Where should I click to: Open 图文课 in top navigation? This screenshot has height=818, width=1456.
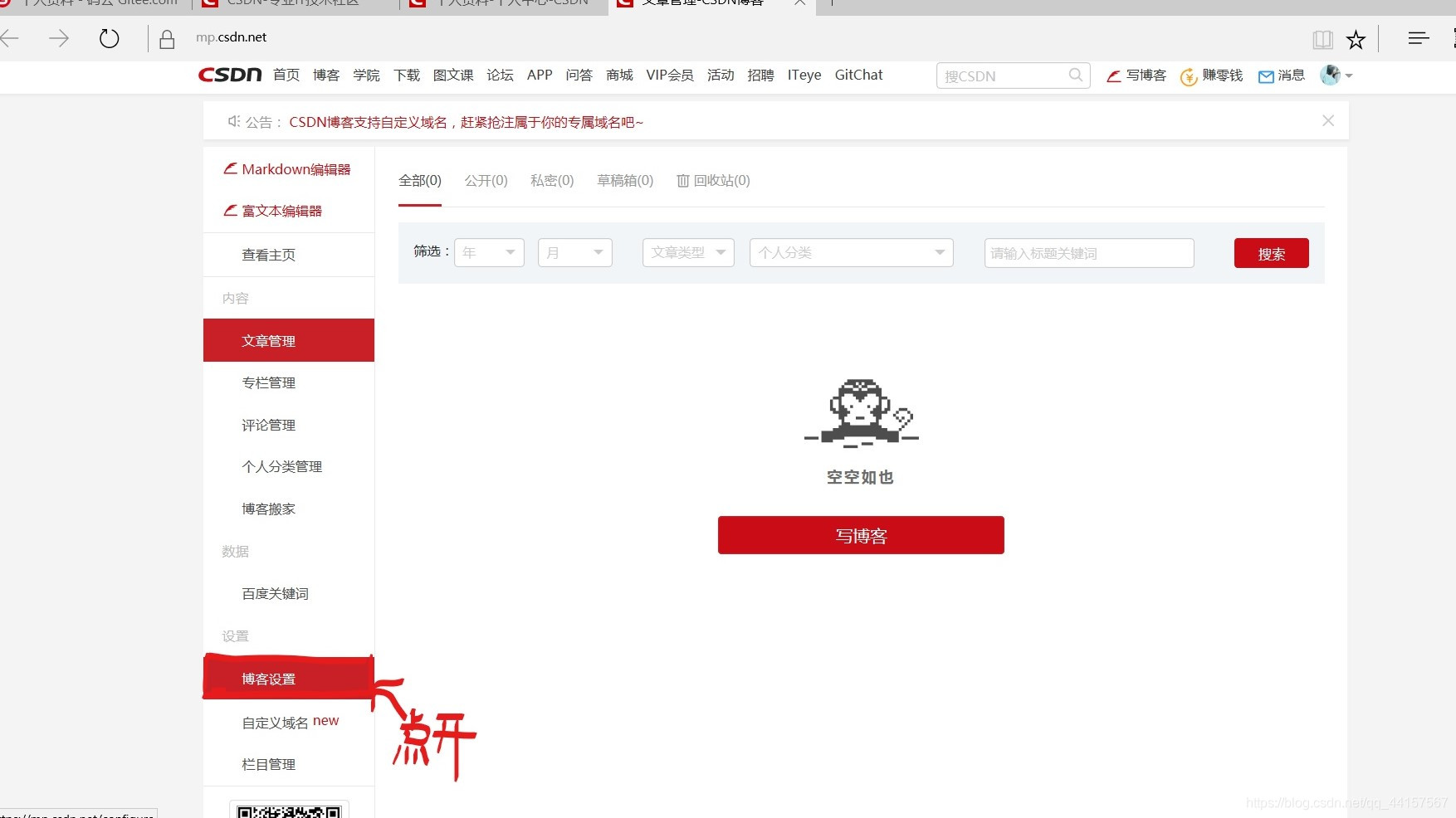453,75
